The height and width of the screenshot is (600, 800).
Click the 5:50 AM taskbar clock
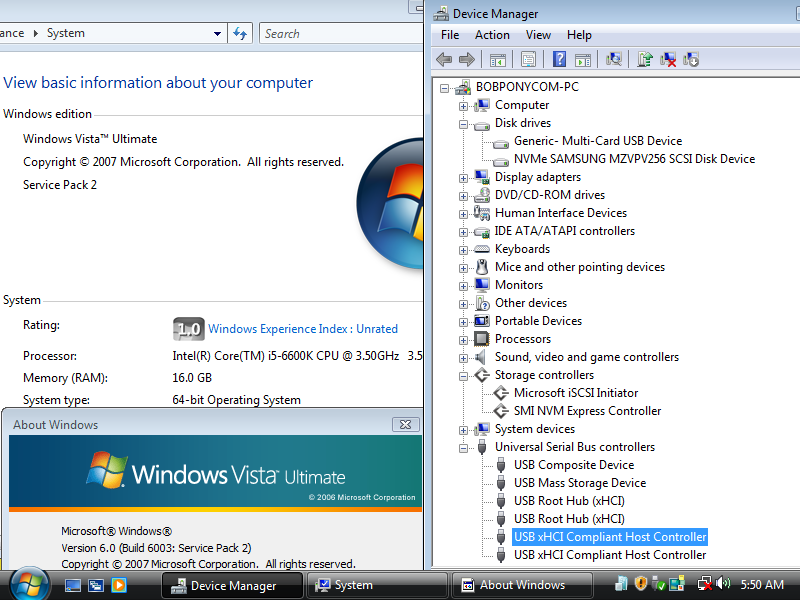(762, 585)
